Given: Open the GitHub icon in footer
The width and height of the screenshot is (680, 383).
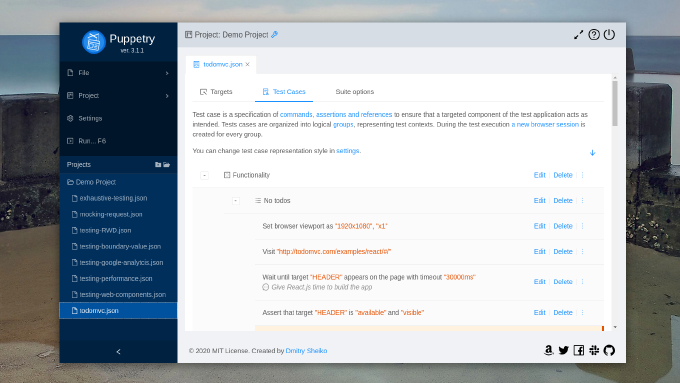Looking at the screenshot, I should coord(609,350).
